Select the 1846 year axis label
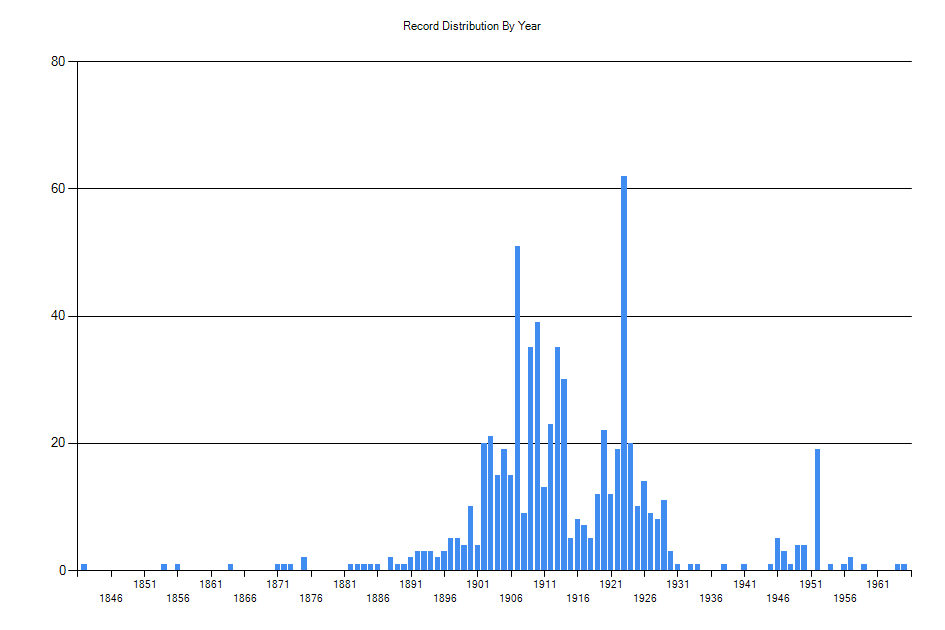This screenshot has width=945, height=630. tap(111, 597)
